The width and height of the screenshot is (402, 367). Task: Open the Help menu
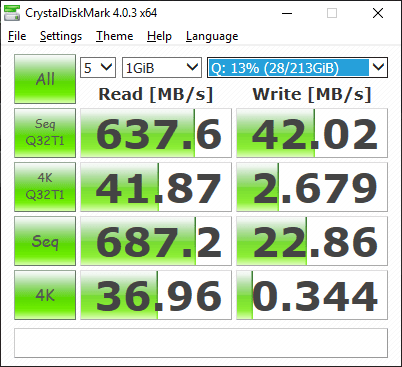coord(159,36)
